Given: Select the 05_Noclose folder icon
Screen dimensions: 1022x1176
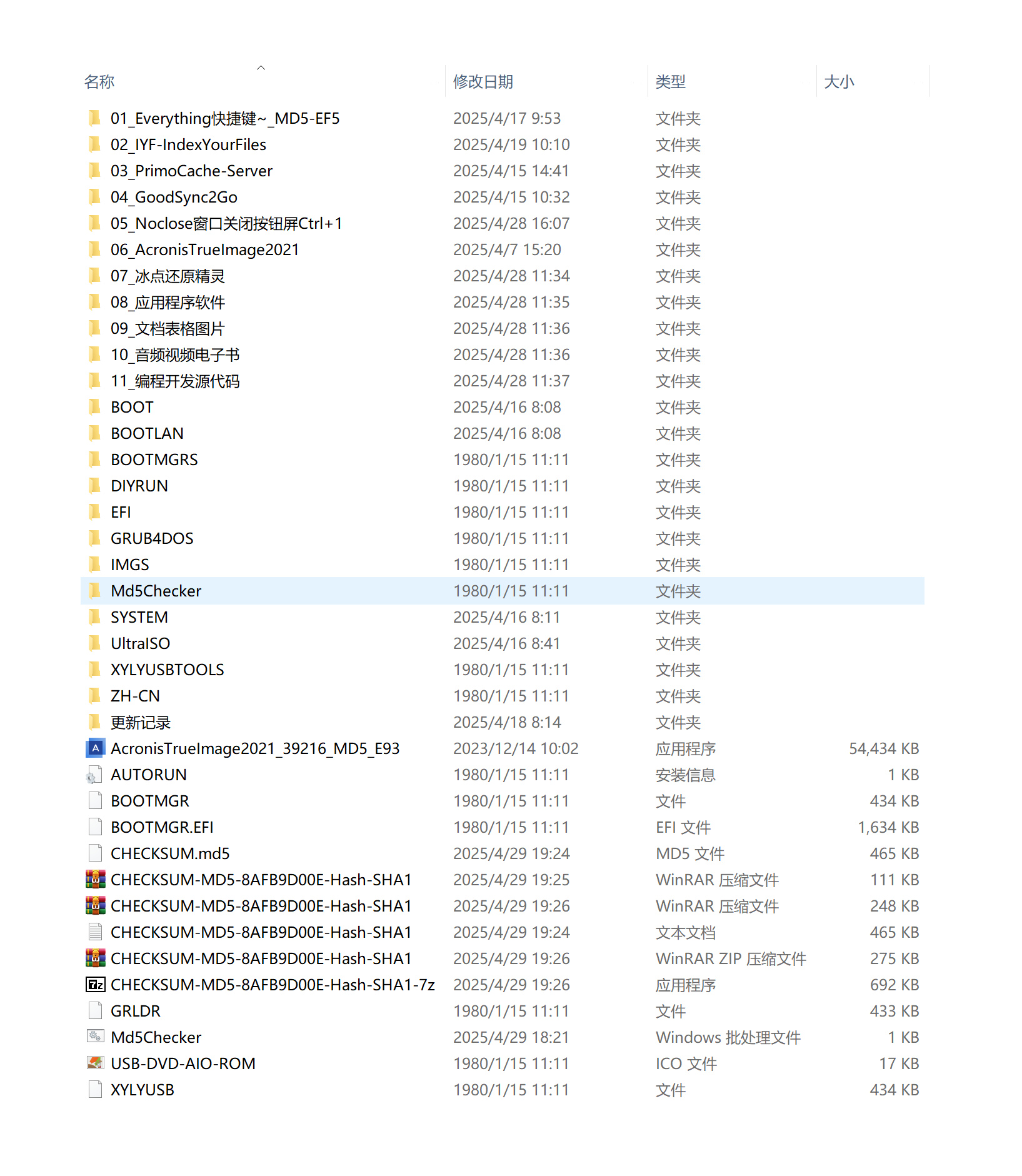Looking at the screenshot, I should coord(94,223).
